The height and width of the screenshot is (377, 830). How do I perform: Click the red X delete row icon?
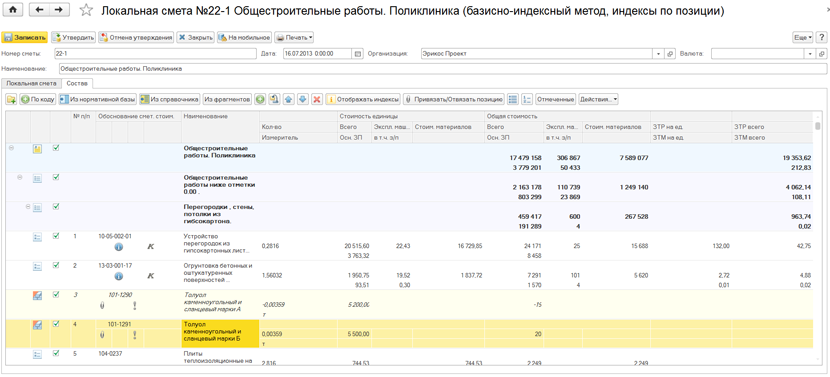[x=317, y=99]
